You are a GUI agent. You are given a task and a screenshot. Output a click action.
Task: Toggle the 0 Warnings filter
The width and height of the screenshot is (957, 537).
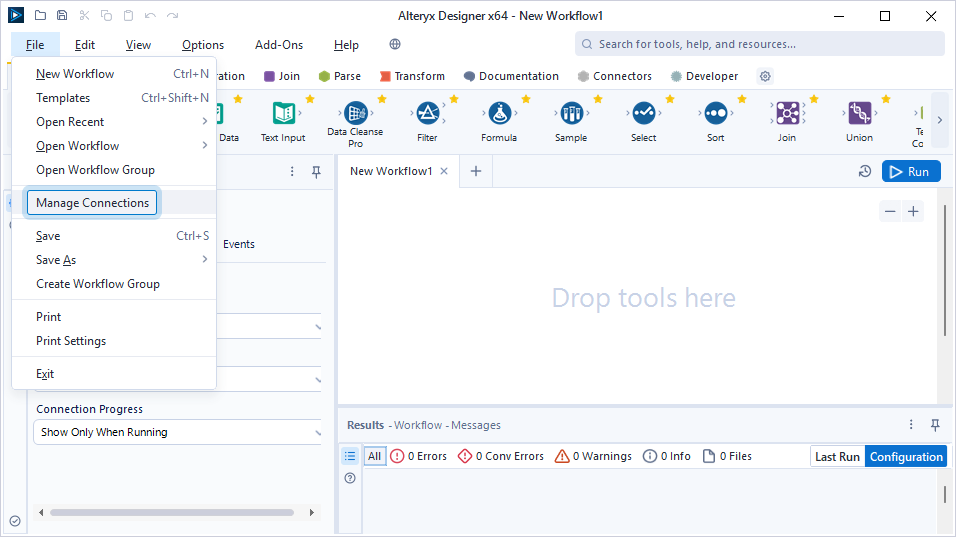tap(593, 456)
